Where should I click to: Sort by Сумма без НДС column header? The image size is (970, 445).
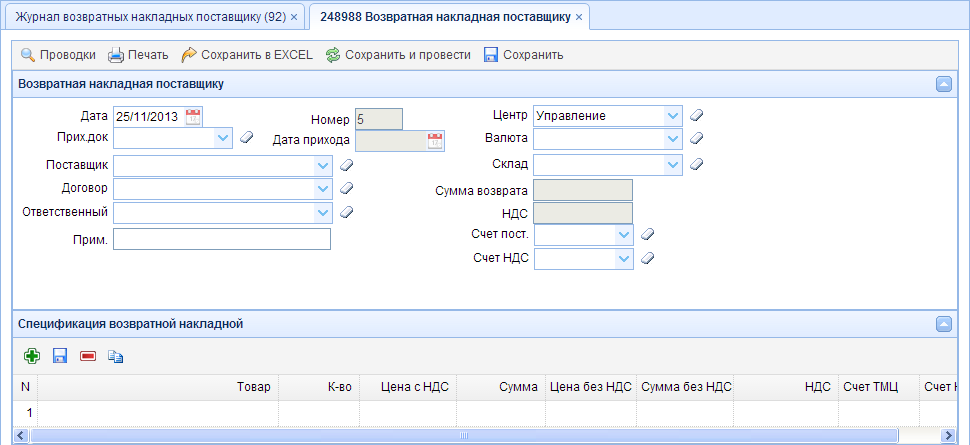685,387
